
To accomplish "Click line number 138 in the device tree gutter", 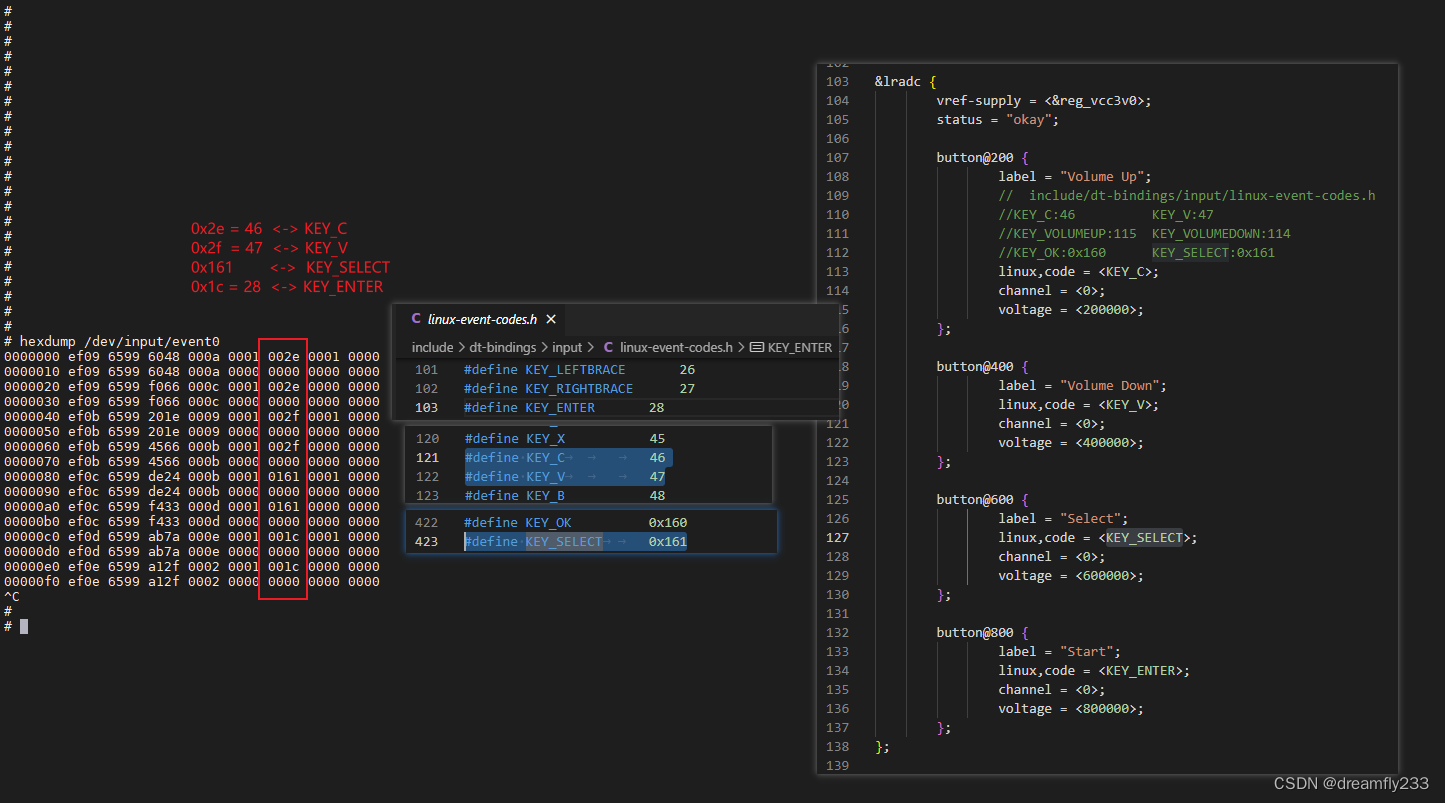I will point(838,746).
